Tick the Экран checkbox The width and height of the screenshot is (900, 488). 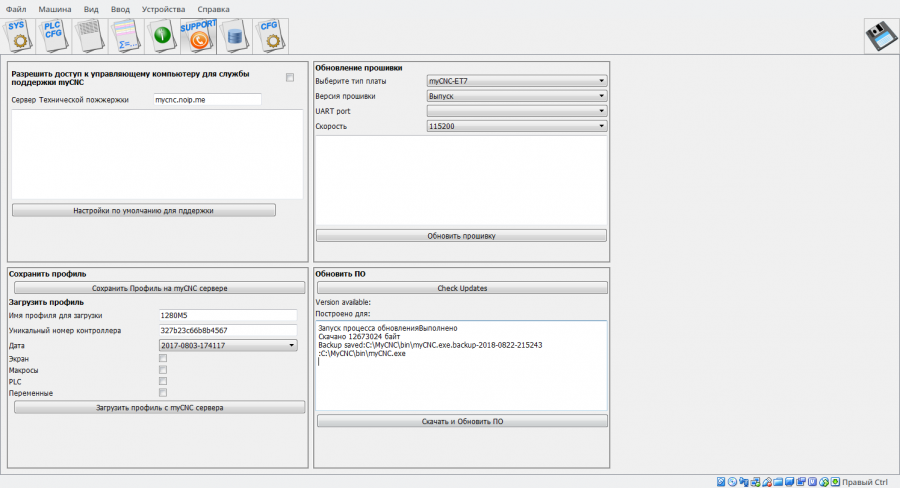click(x=163, y=358)
